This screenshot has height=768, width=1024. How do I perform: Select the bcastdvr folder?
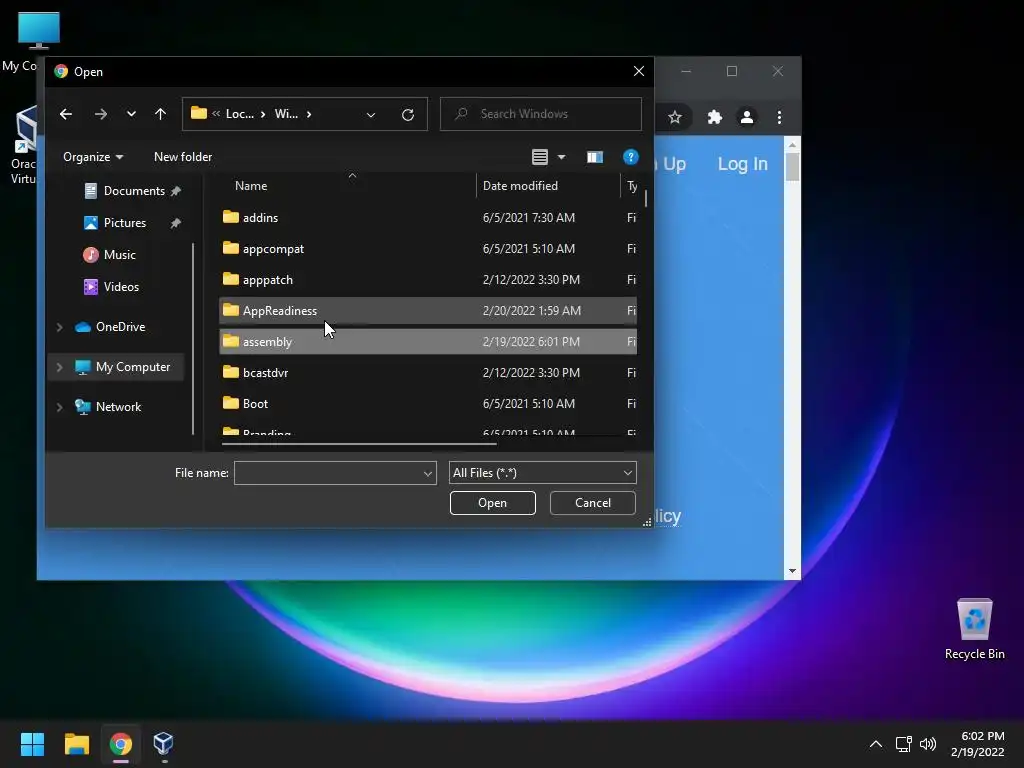[x=428, y=373]
